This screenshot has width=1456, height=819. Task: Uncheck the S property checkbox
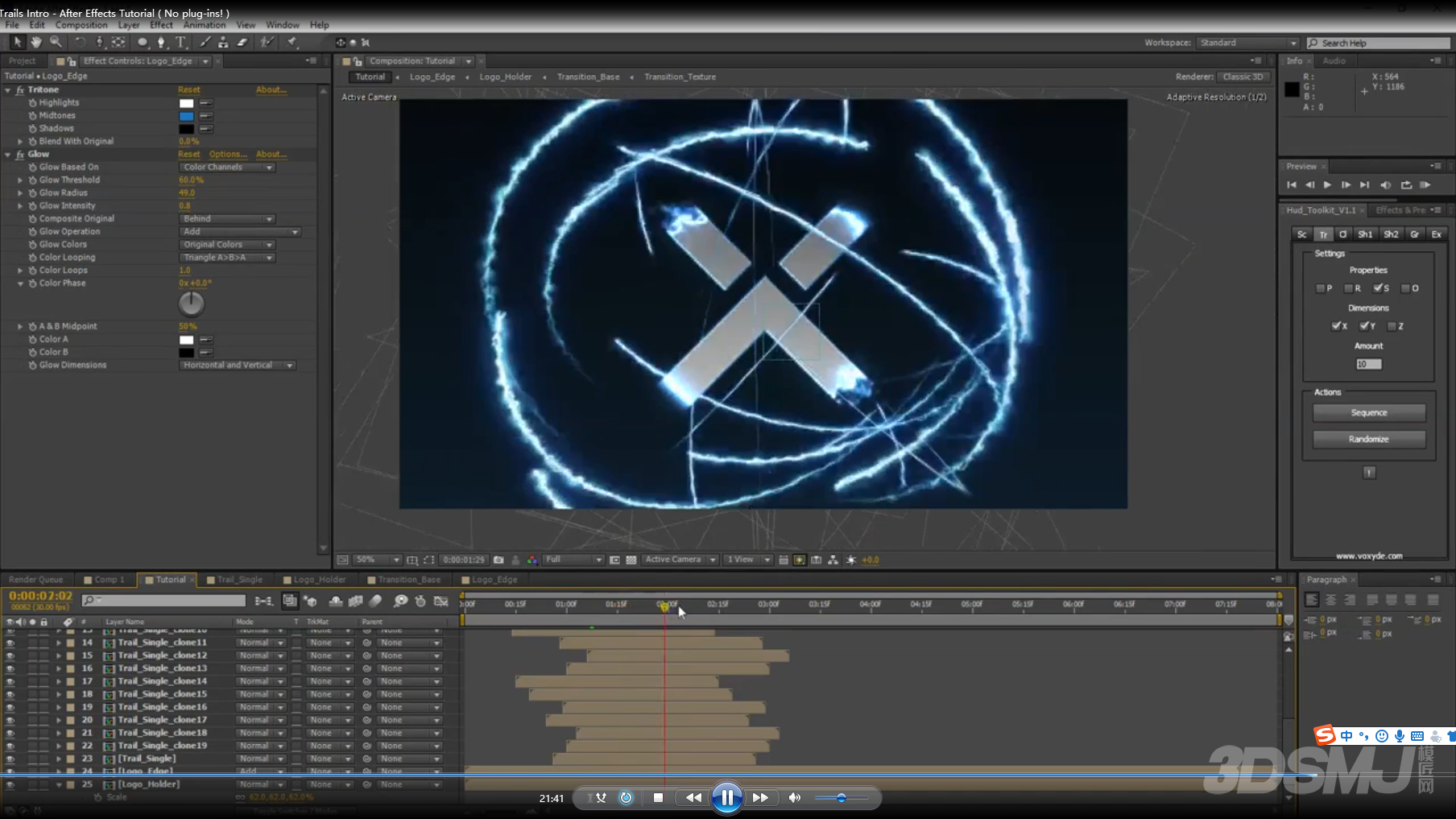coord(1378,288)
